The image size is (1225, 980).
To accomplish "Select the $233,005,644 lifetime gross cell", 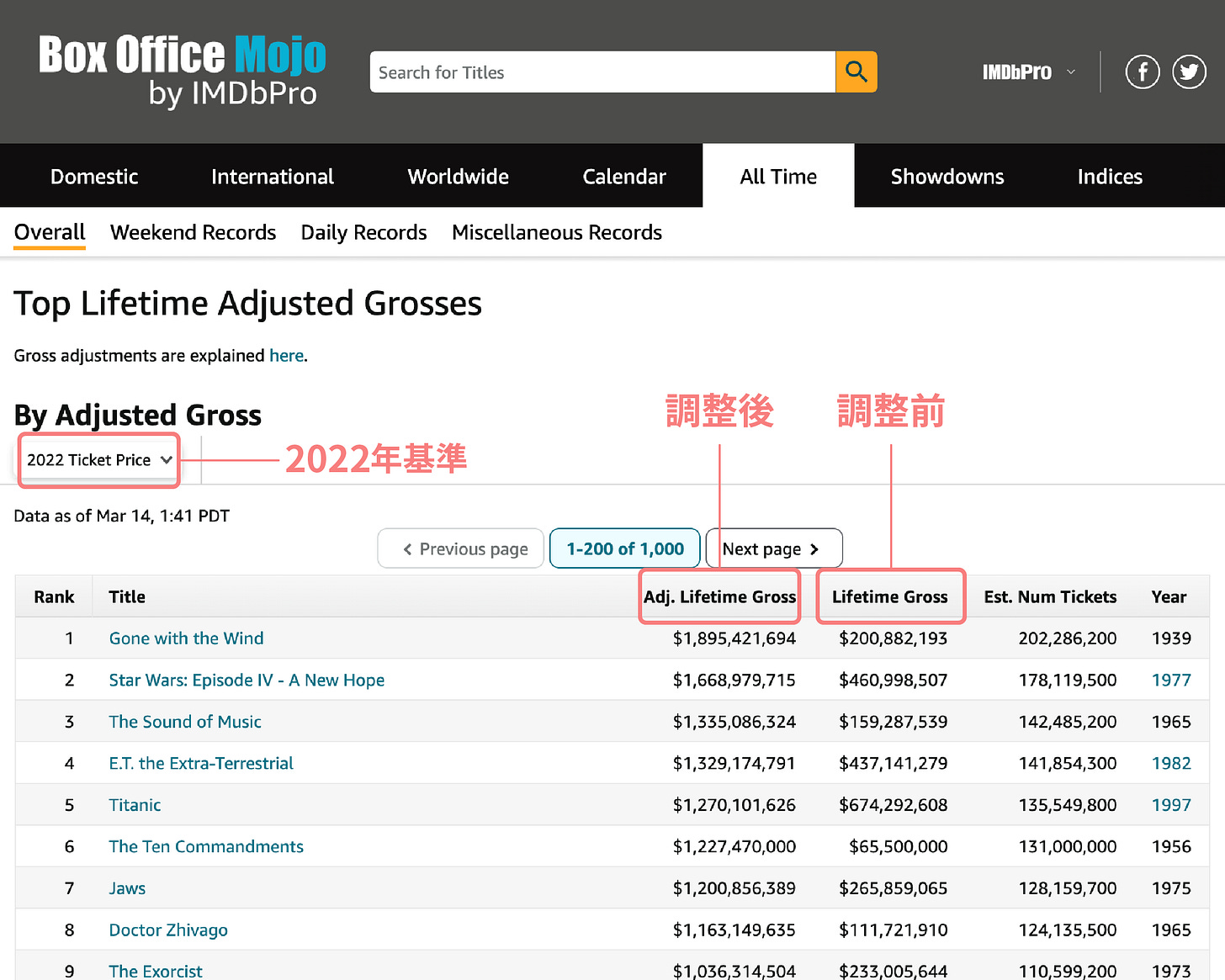I will (x=894, y=971).
